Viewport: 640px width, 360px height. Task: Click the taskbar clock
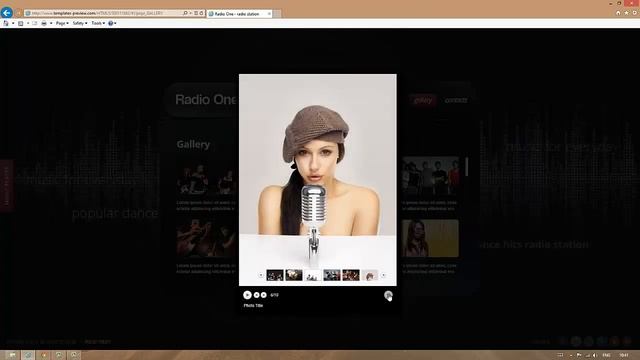pyautogui.click(x=624, y=356)
